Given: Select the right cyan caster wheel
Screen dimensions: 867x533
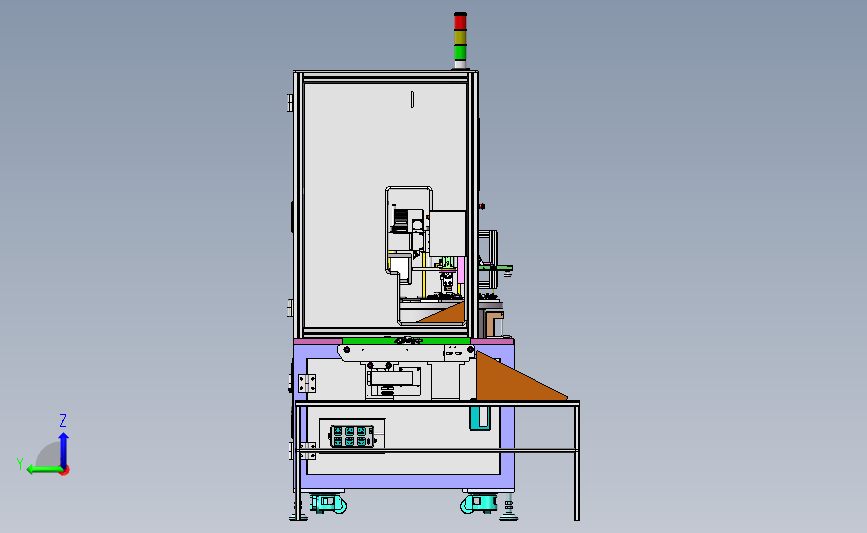Looking at the screenshot, I should pos(479,503).
